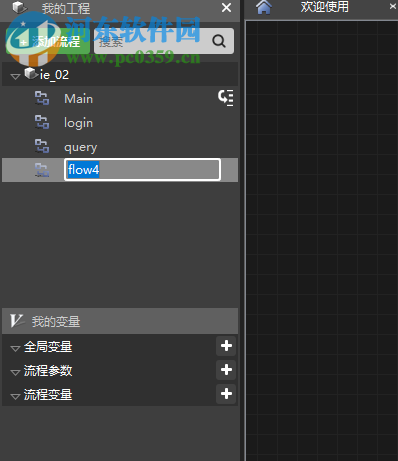
Task: Select the Flow Parameters (流程参数) label
Action: point(48,371)
